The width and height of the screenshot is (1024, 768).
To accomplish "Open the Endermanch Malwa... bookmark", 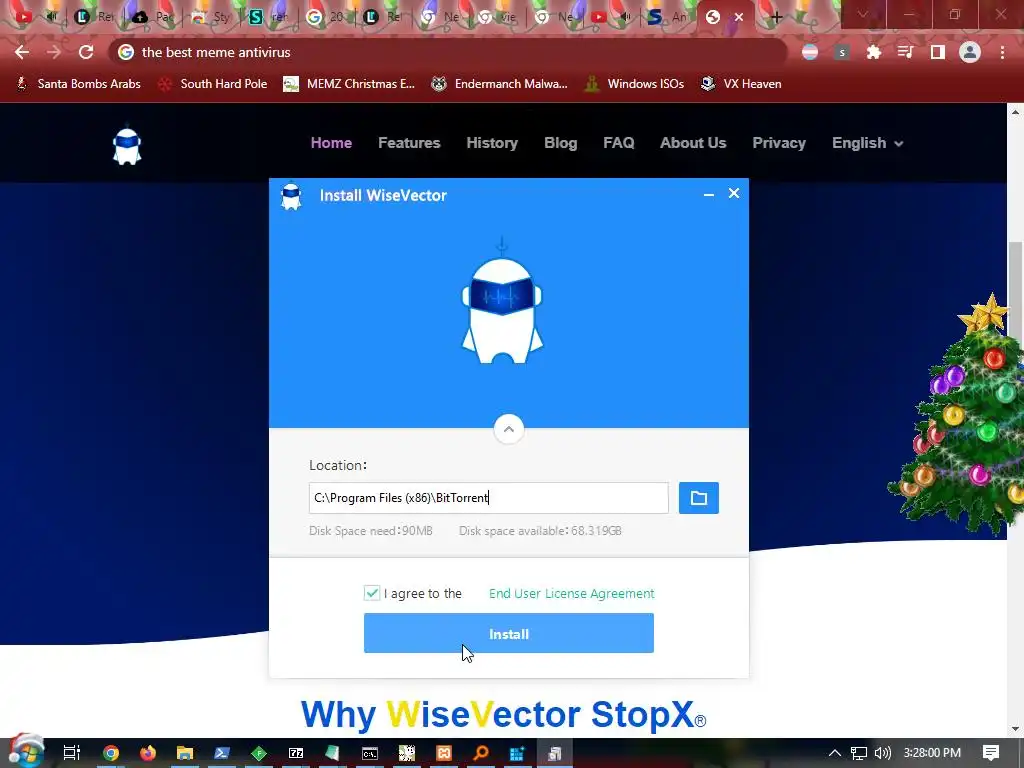I will coord(499,84).
